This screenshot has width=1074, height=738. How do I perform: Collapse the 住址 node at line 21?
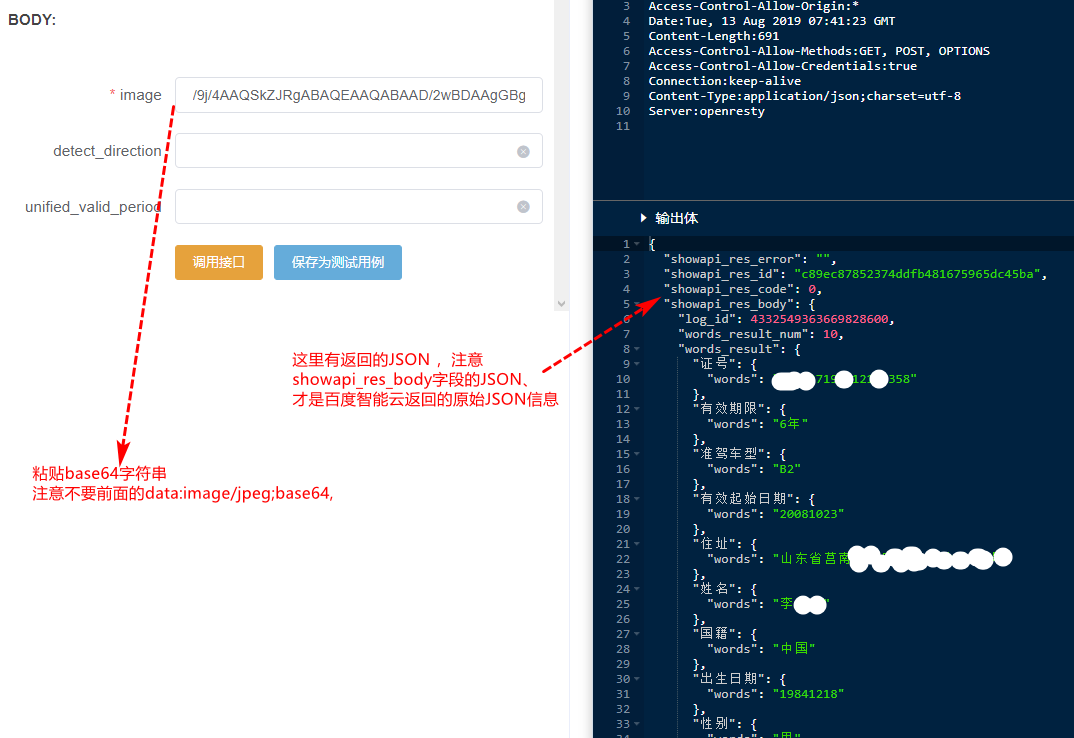(x=637, y=544)
